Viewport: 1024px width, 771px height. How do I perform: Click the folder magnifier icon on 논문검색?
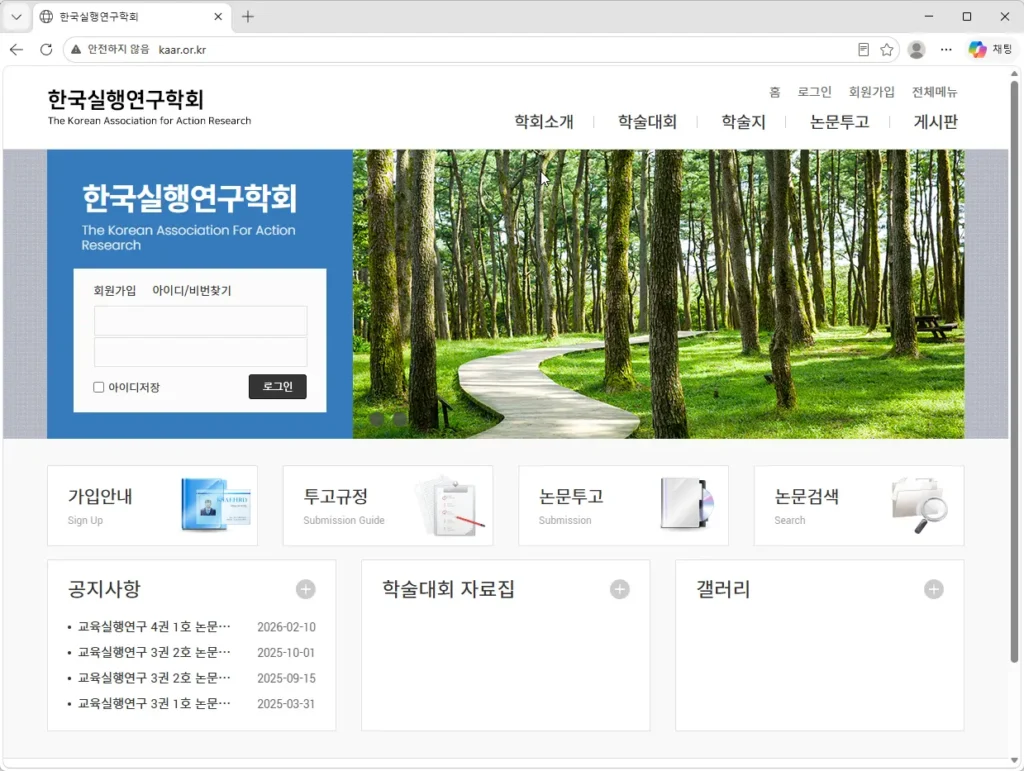click(920, 505)
